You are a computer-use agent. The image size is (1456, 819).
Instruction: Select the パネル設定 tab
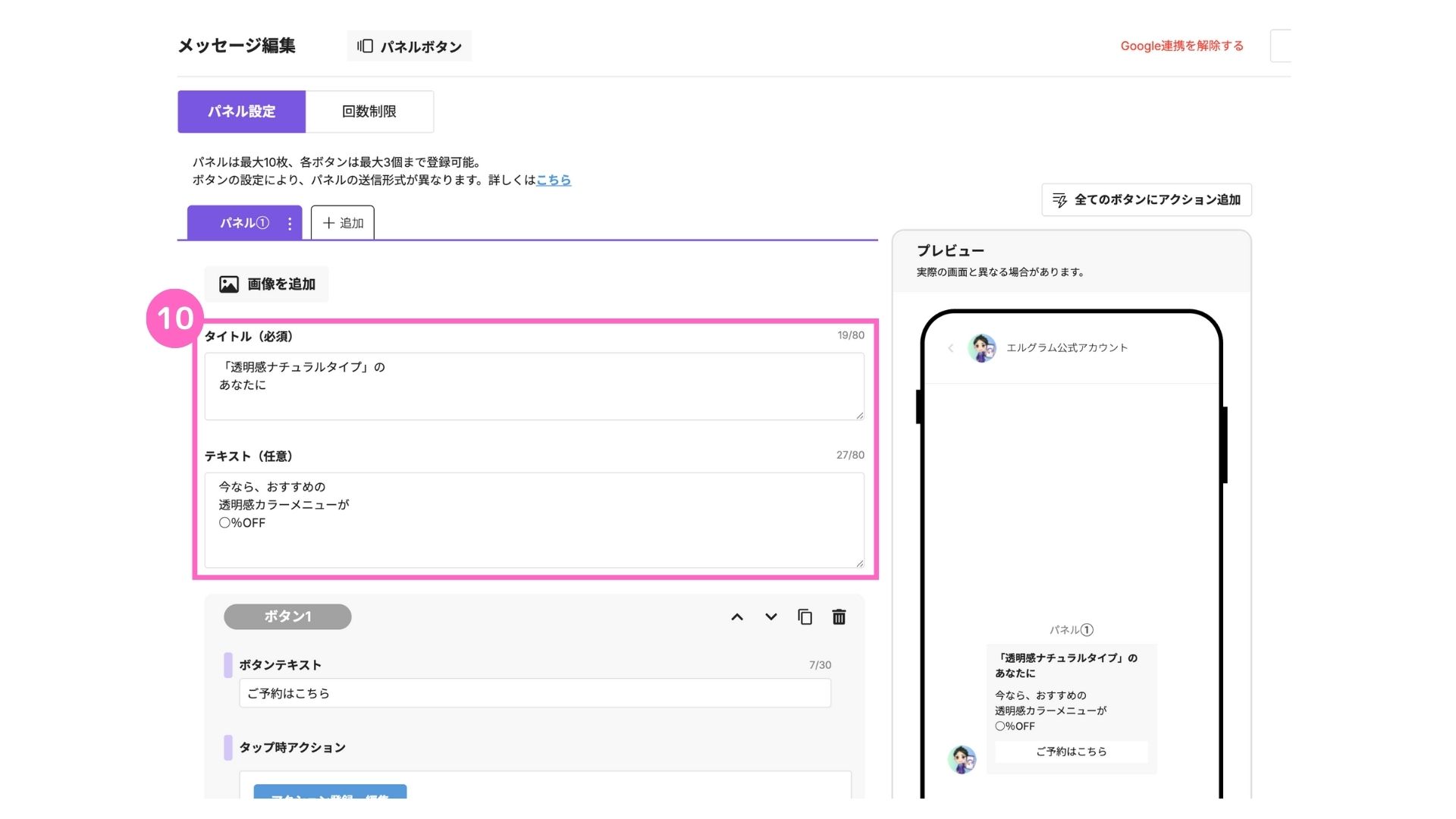[241, 111]
